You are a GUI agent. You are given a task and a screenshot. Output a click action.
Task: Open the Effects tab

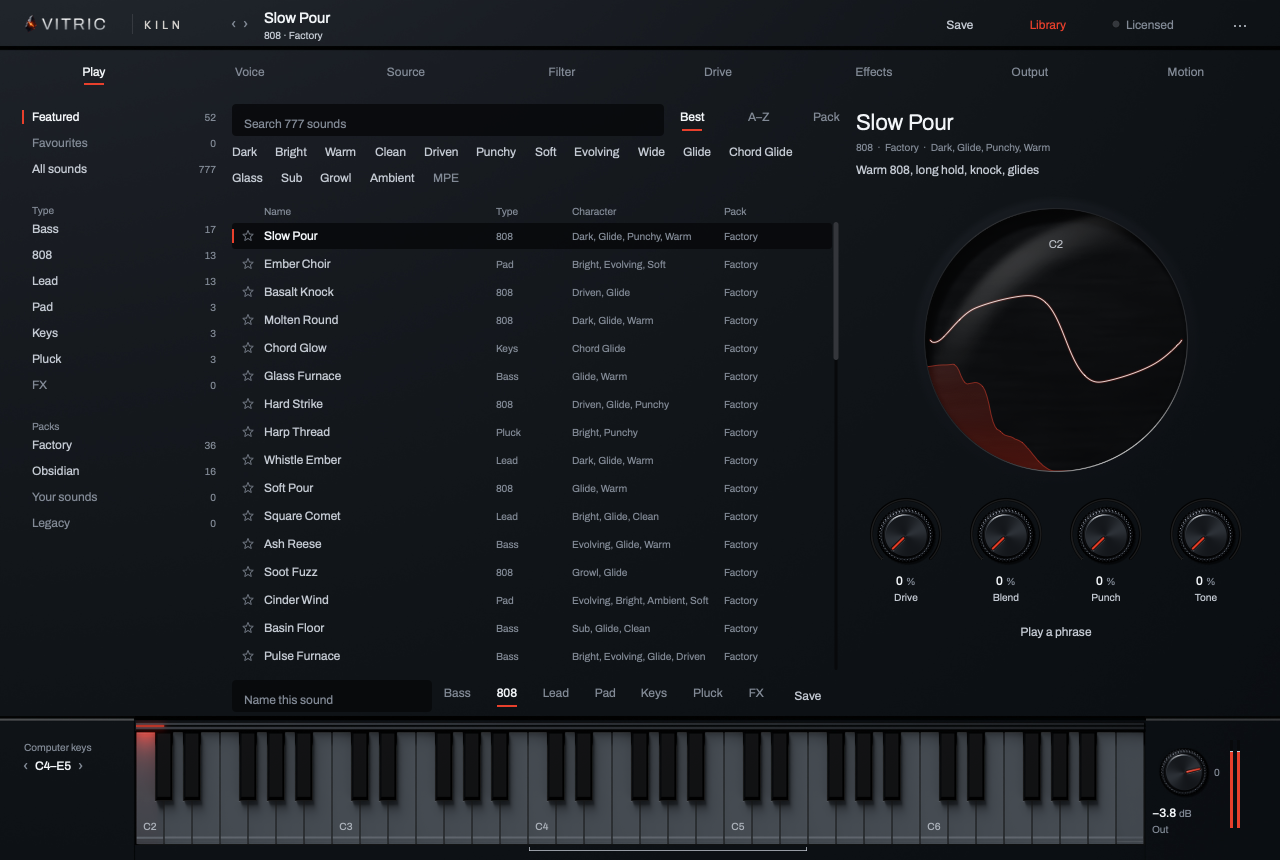(874, 72)
